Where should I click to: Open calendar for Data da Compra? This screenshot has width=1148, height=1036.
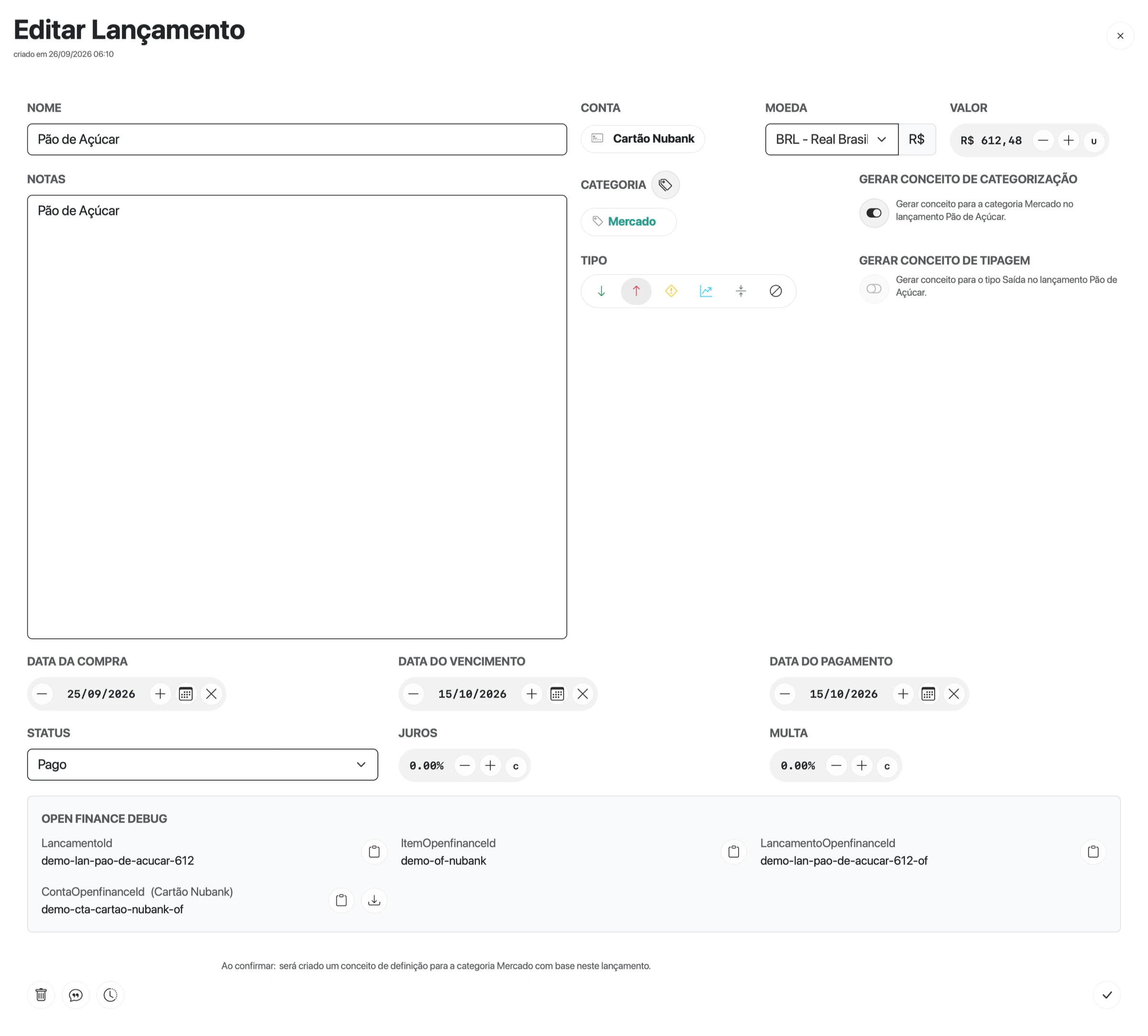pos(186,694)
